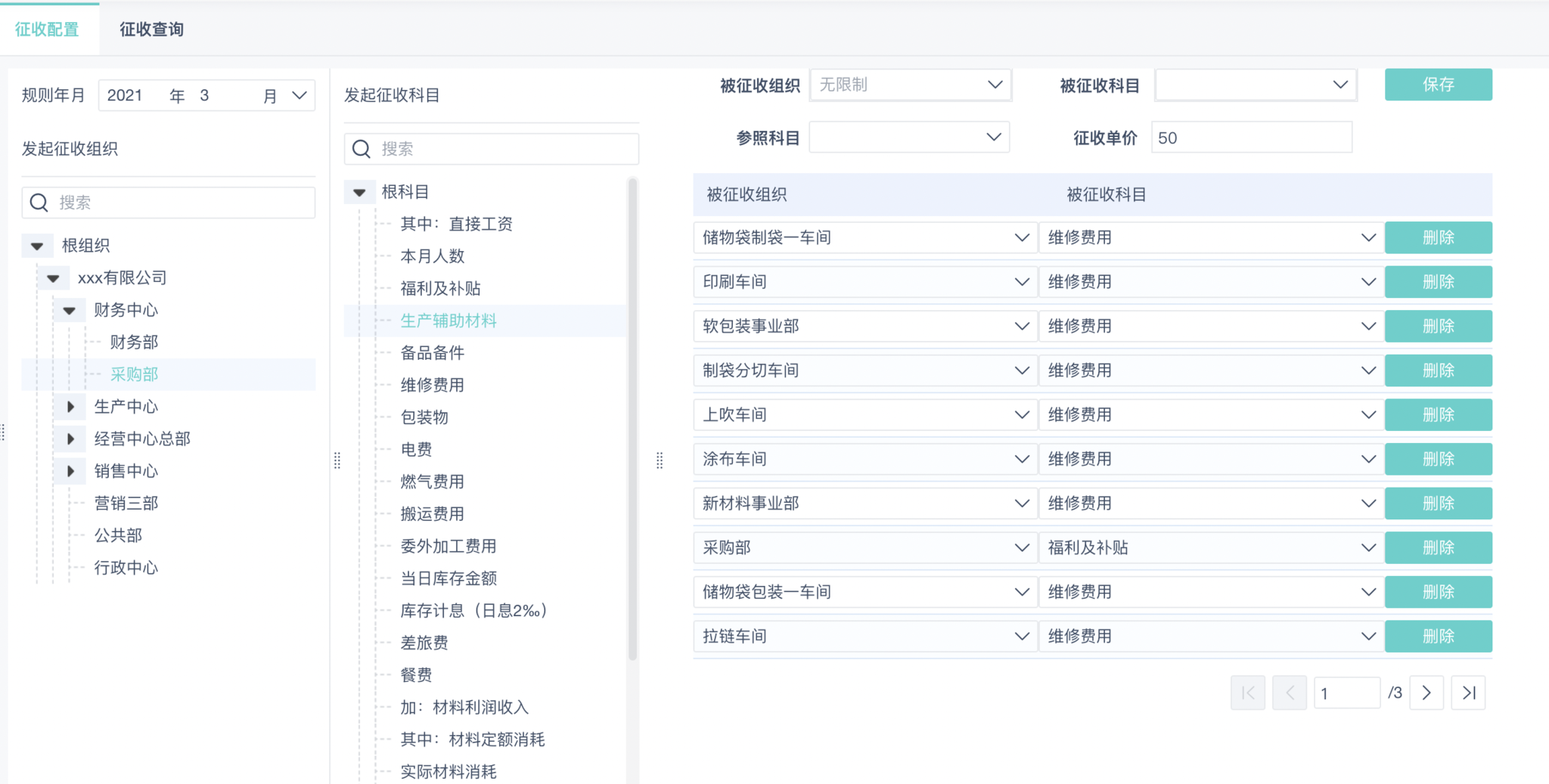Click the search icon in subject panel
1549x784 pixels.
(362, 149)
